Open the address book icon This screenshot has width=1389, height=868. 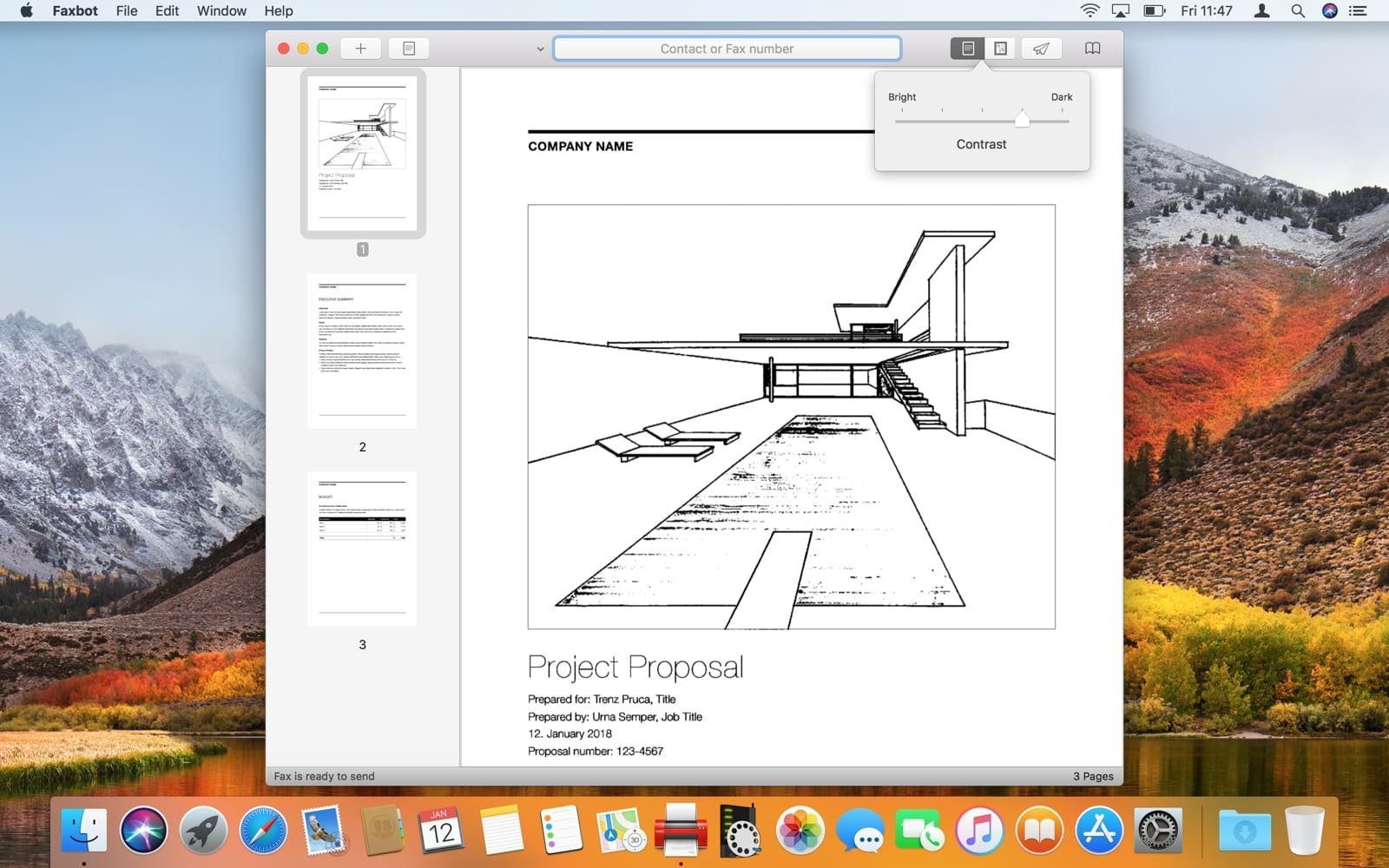tap(1092, 49)
